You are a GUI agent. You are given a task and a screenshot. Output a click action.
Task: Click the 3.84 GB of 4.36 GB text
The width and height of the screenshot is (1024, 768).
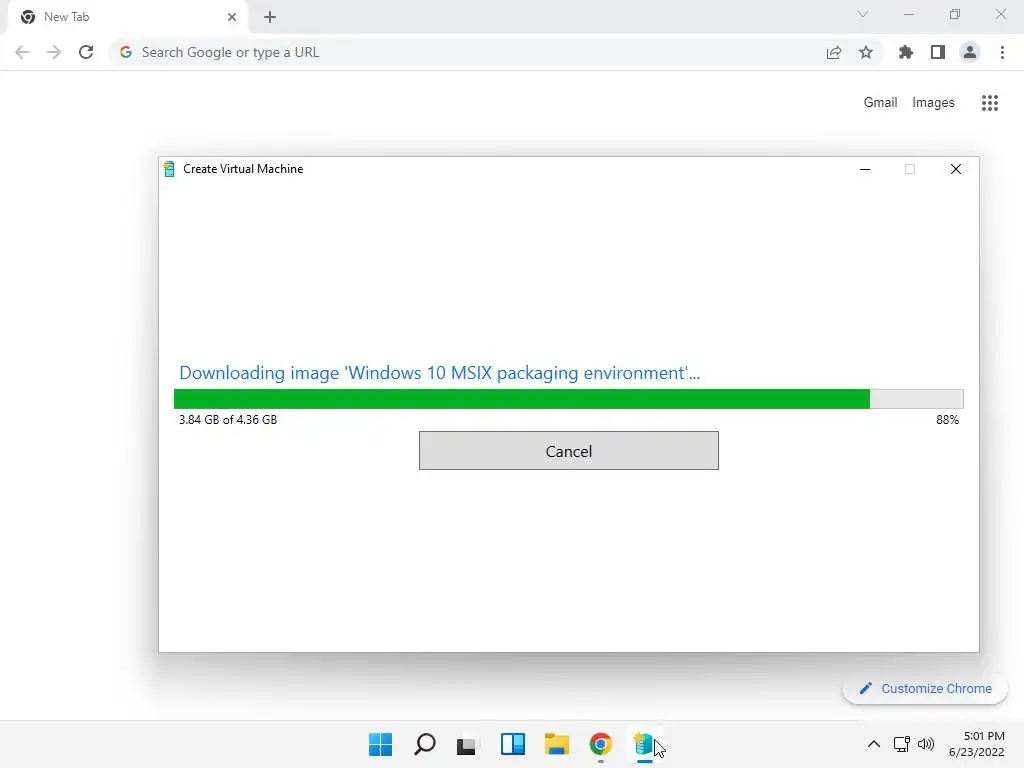228,420
